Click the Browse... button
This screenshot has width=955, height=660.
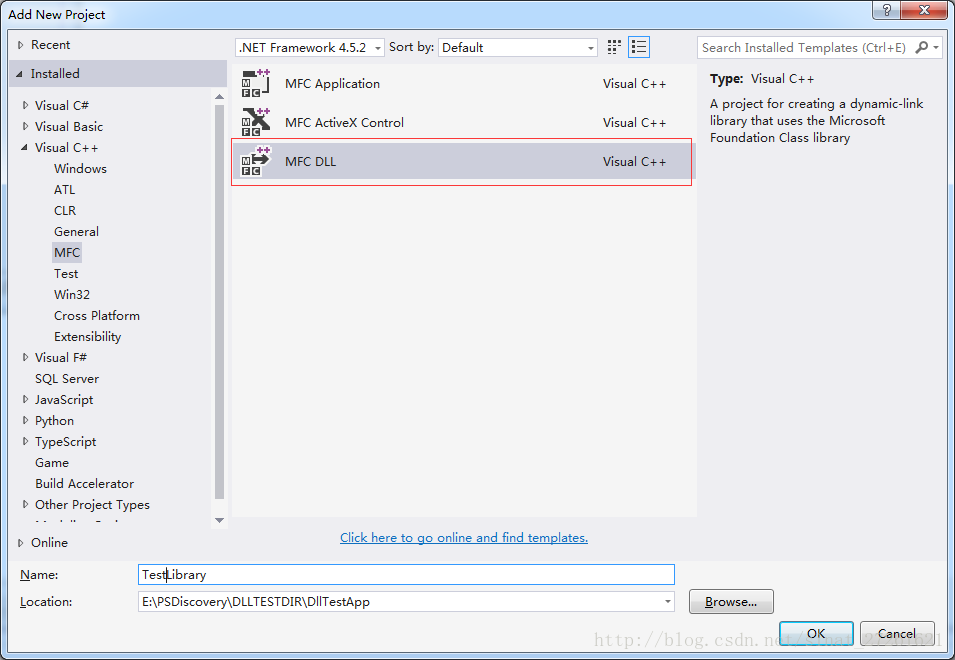(x=731, y=602)
